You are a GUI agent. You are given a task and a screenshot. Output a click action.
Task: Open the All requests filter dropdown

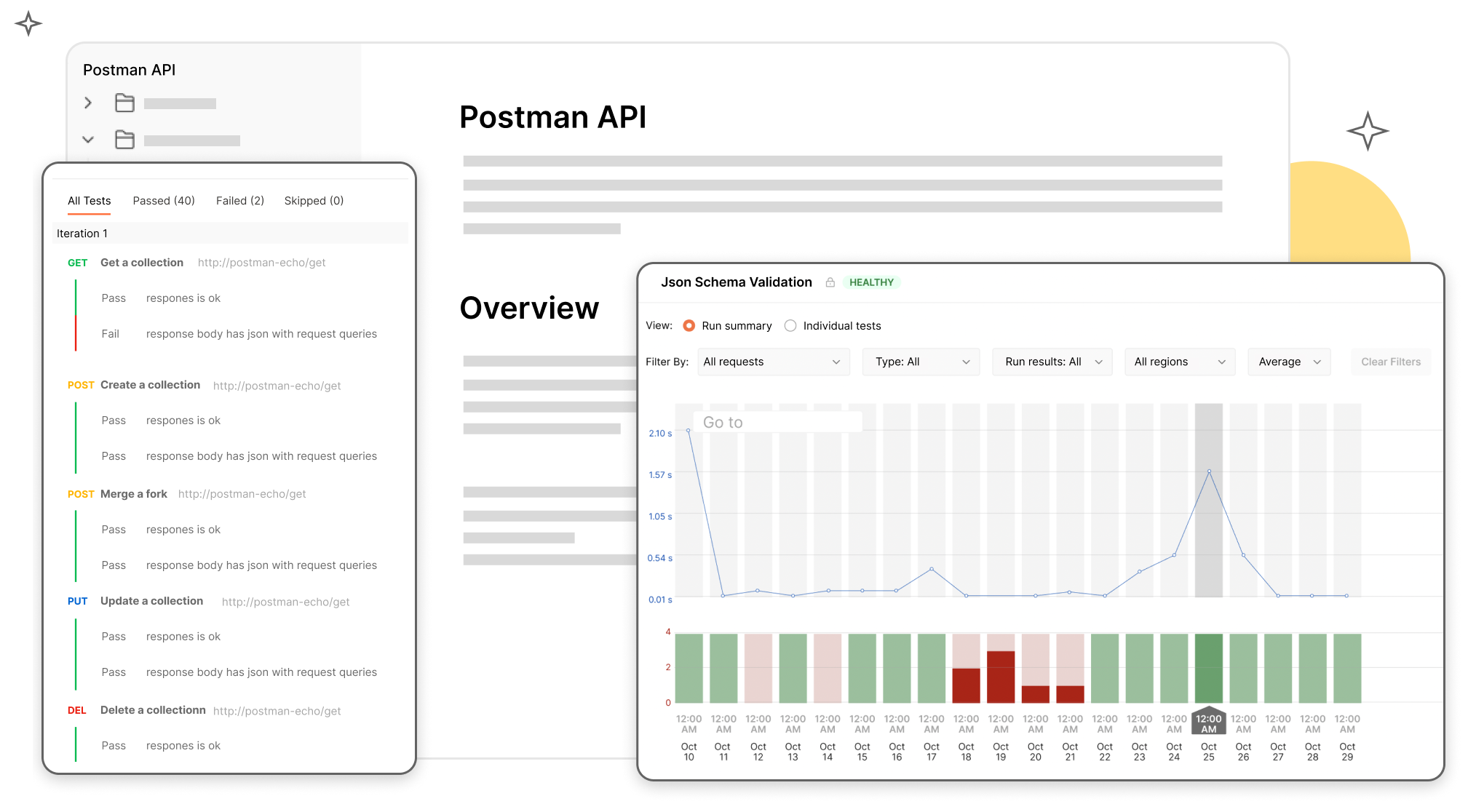pyautogui.click(x=773, y=362)
